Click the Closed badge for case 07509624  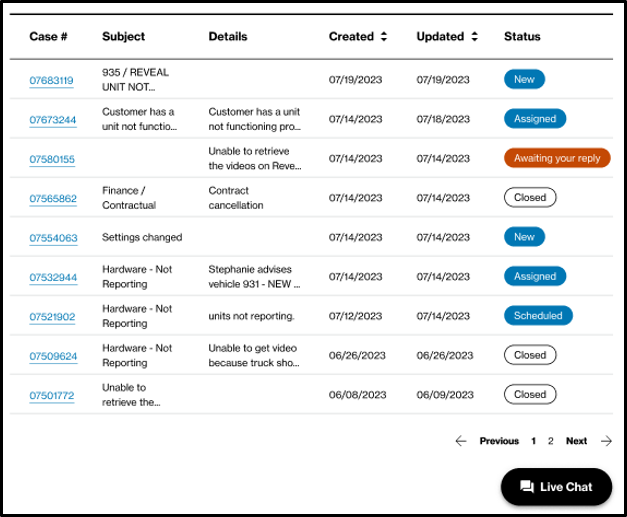click(x=530, y=355)
